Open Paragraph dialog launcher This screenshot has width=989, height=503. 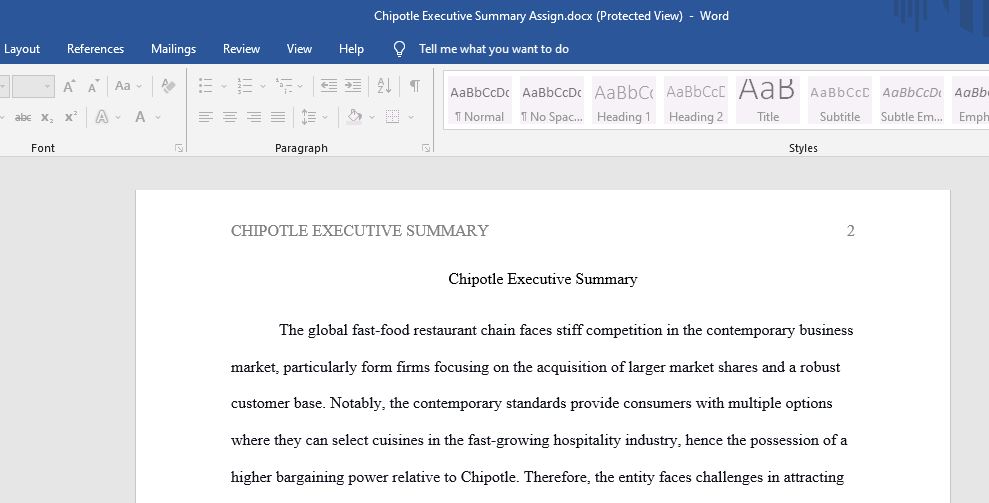(426, 148)
